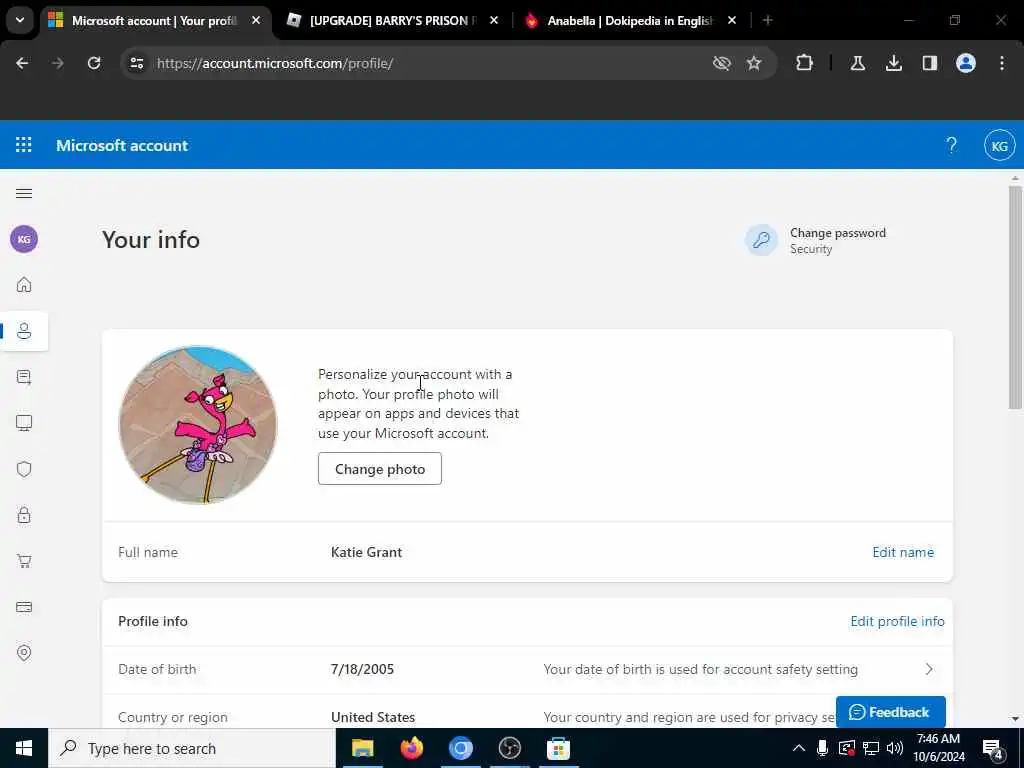Select the Your info person icon
Screen dimensions: 1024x768
point(24,331)
